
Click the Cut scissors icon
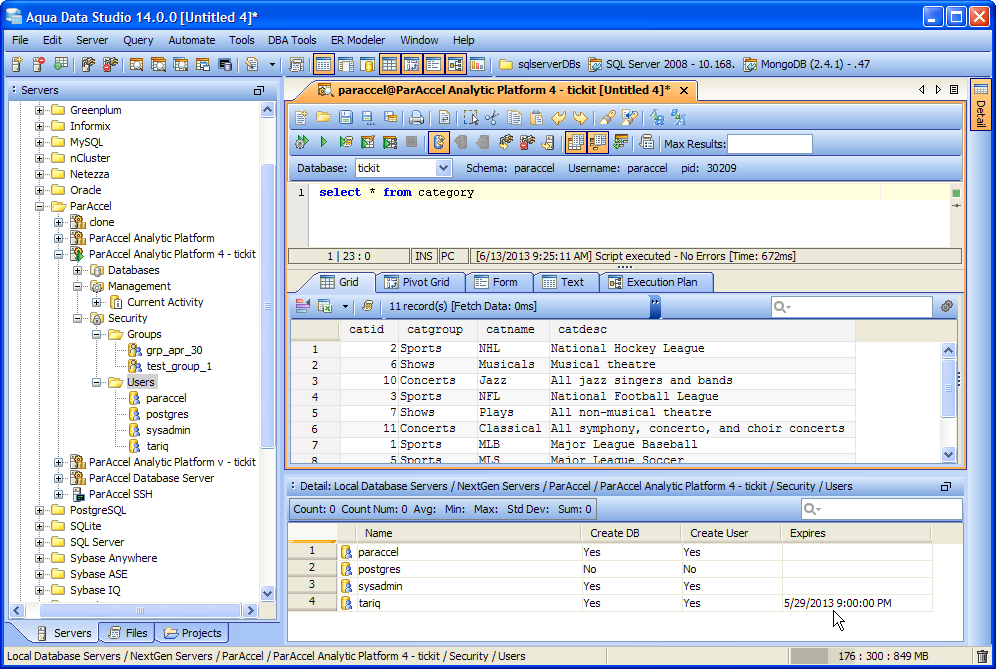[x=492, y=118]
